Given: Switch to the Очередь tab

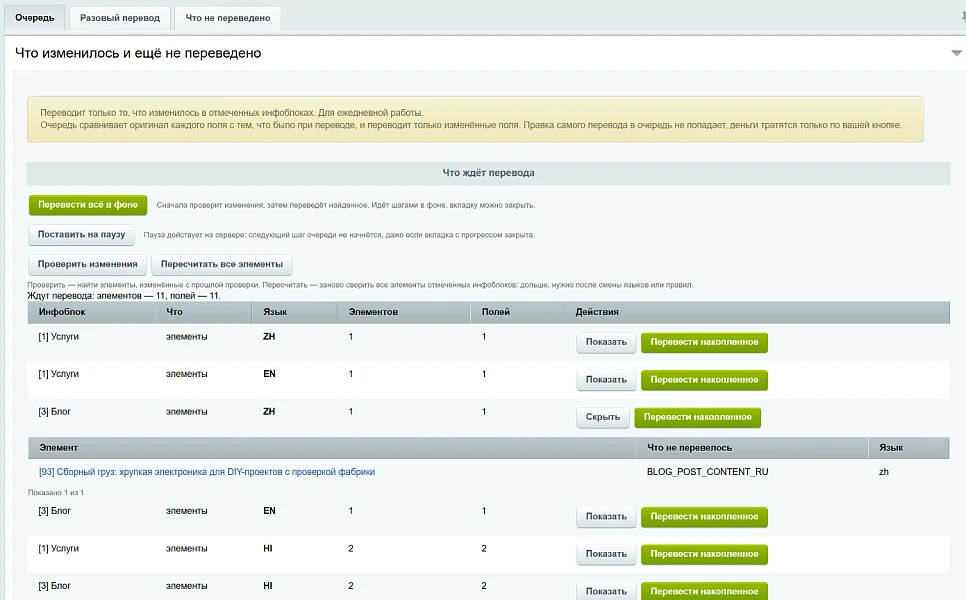Looking at the screenshot, I should tap(34, 18).
